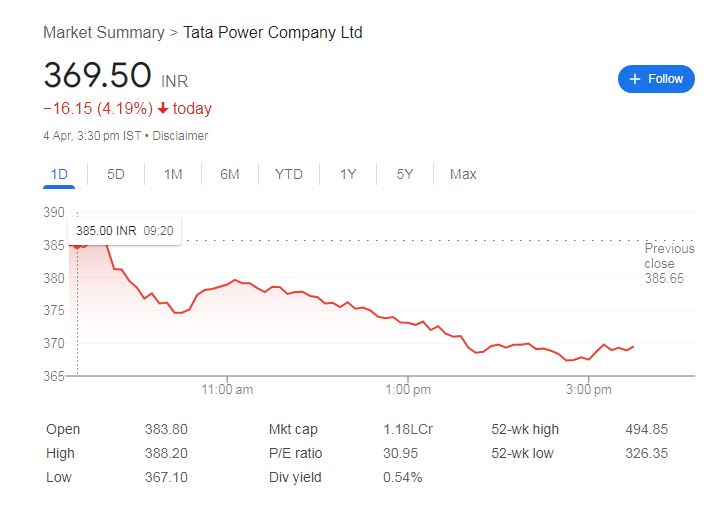Switch to the 5Y chart tab

[x=404, y=174]
